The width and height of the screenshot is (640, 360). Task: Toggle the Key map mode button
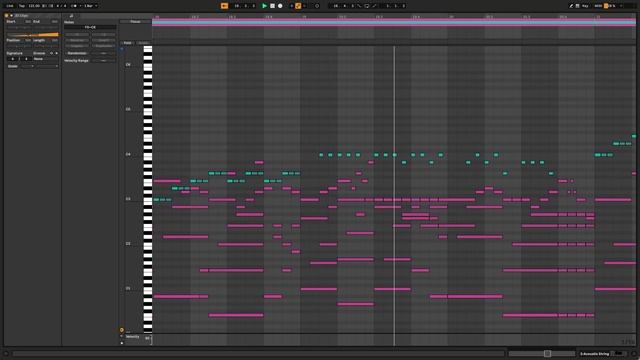tap(585, 6)
